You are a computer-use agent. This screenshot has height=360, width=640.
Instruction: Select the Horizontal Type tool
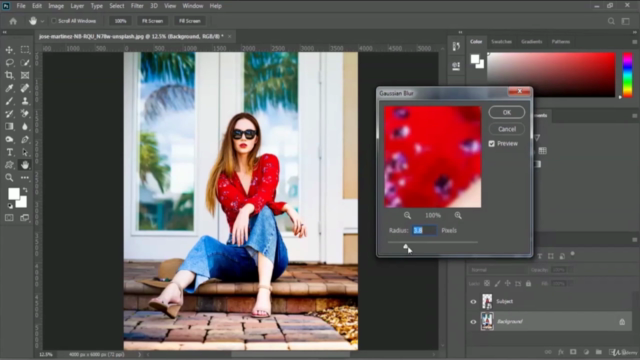(9, 152)
